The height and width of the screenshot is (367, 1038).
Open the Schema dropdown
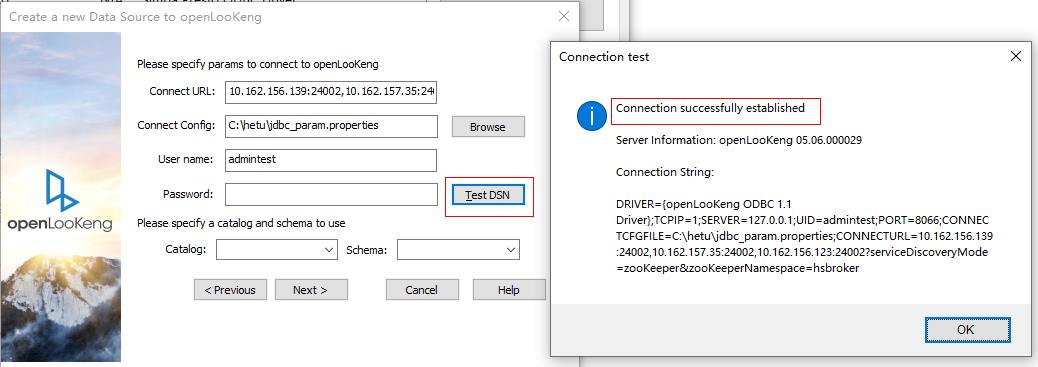[x=458, y=250]
